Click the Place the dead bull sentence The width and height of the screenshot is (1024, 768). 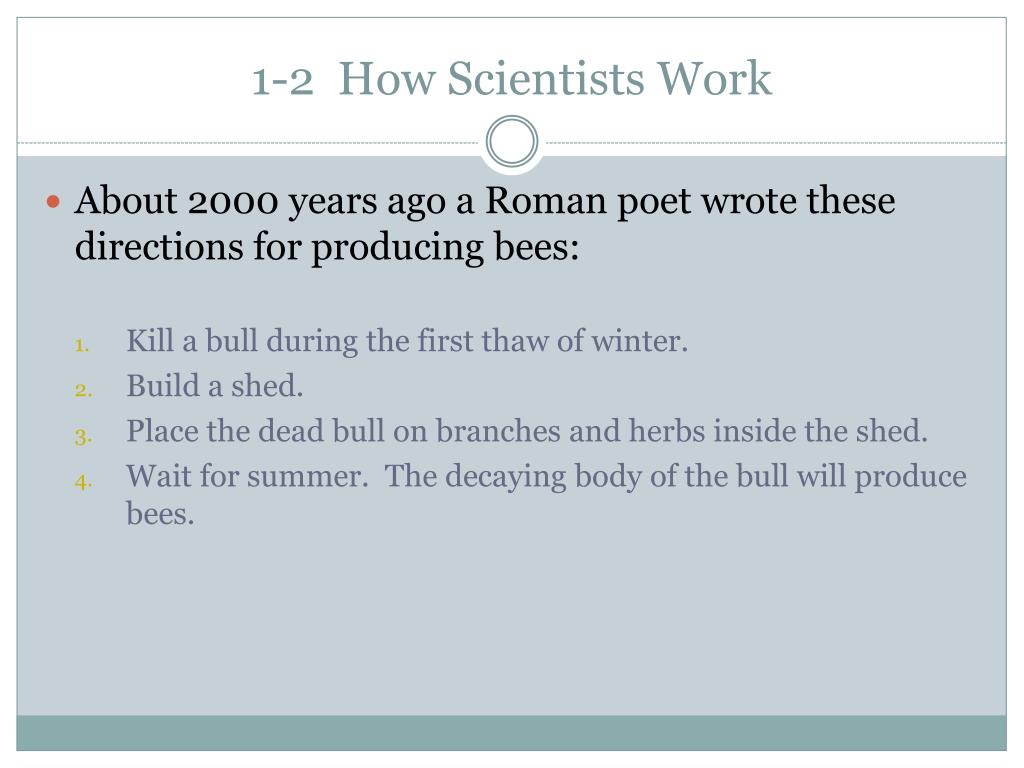point(527,431)
